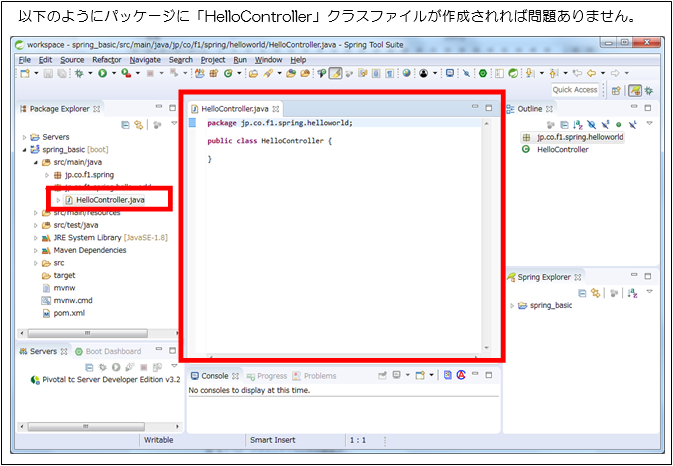
Task: Open the Quick Access search field
Action: point(575,89)
